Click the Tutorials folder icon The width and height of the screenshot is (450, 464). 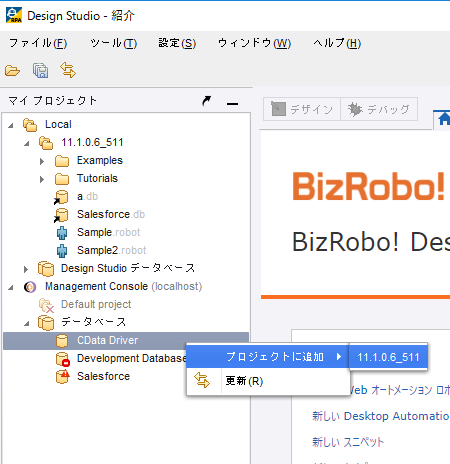click(x=62, y=179)
